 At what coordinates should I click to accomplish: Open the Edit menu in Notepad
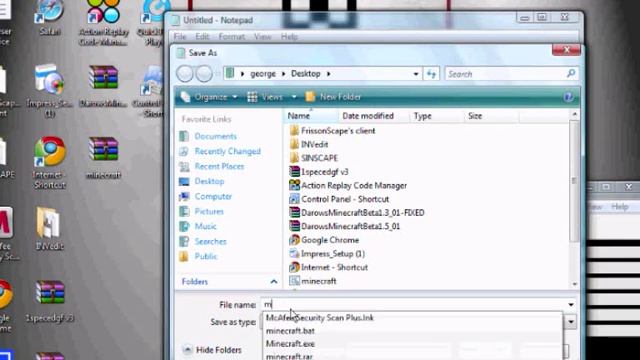(202, 37)
